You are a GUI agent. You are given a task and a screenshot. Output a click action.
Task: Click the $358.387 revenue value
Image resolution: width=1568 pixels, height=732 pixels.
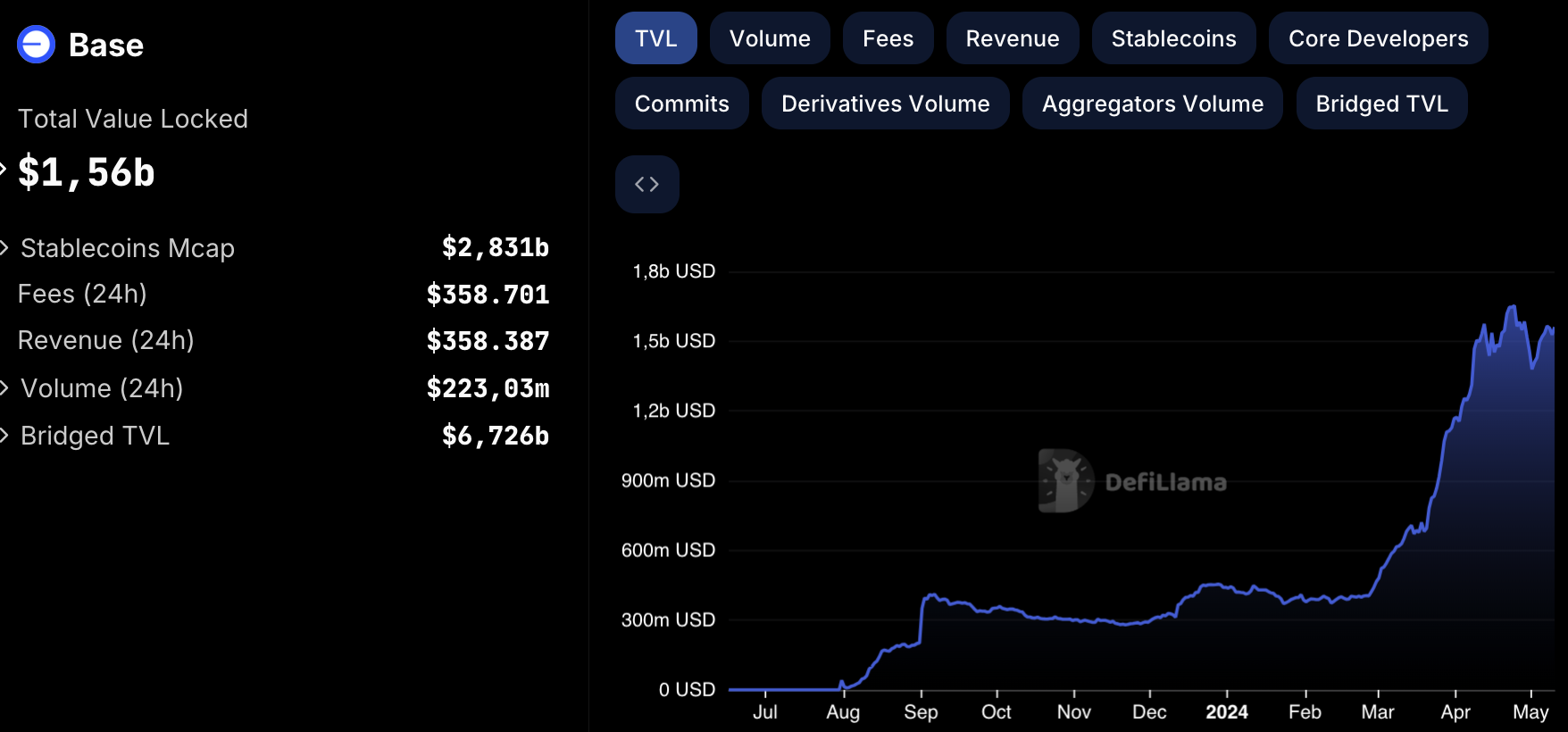click(x=488, y=341)
